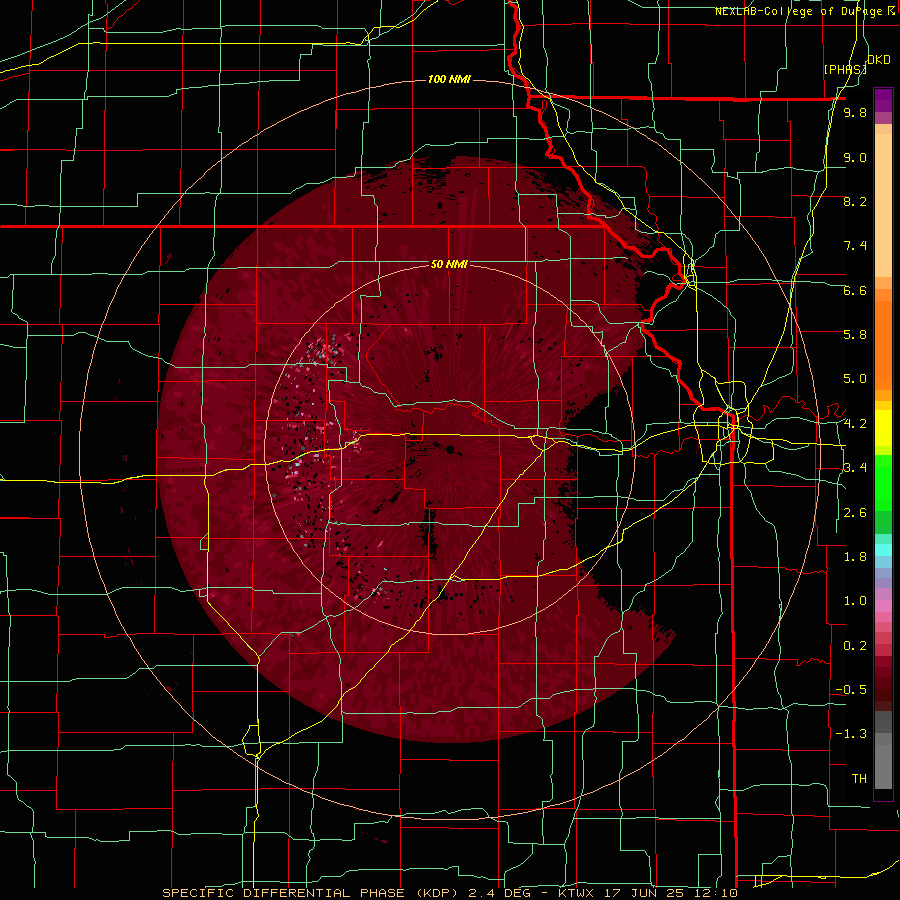Click the Specific Differential Phase caption at the bottom
The image size is (900, 900).
(x=449, y=893)
